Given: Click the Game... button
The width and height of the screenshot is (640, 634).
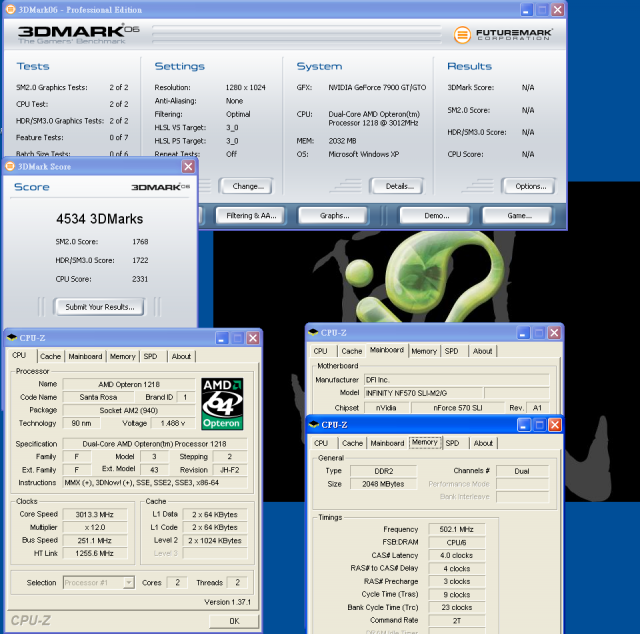Looking at the screenshot, I should [x=520, y=216].
